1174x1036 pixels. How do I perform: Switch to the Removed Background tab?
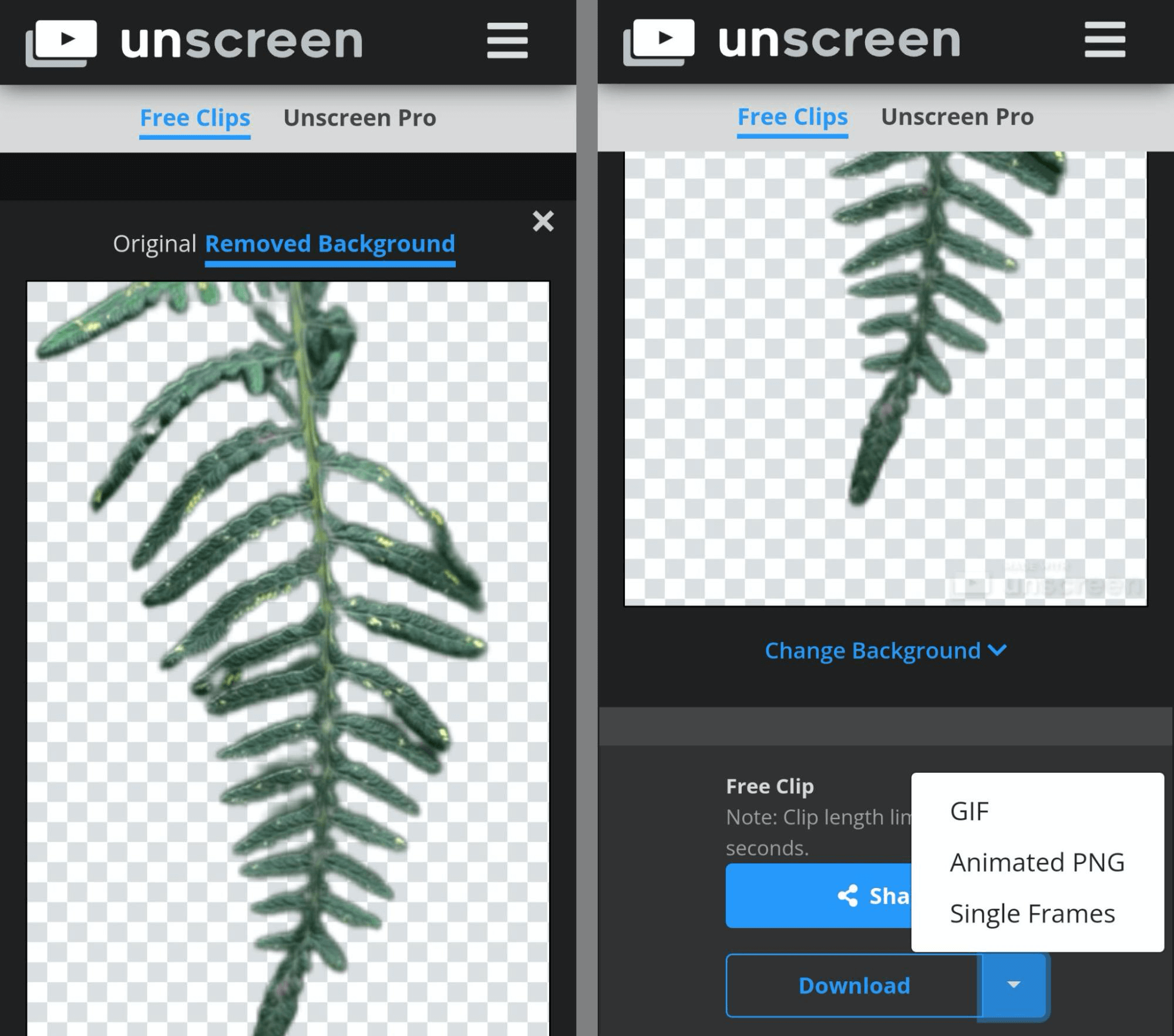pos(329,243)
